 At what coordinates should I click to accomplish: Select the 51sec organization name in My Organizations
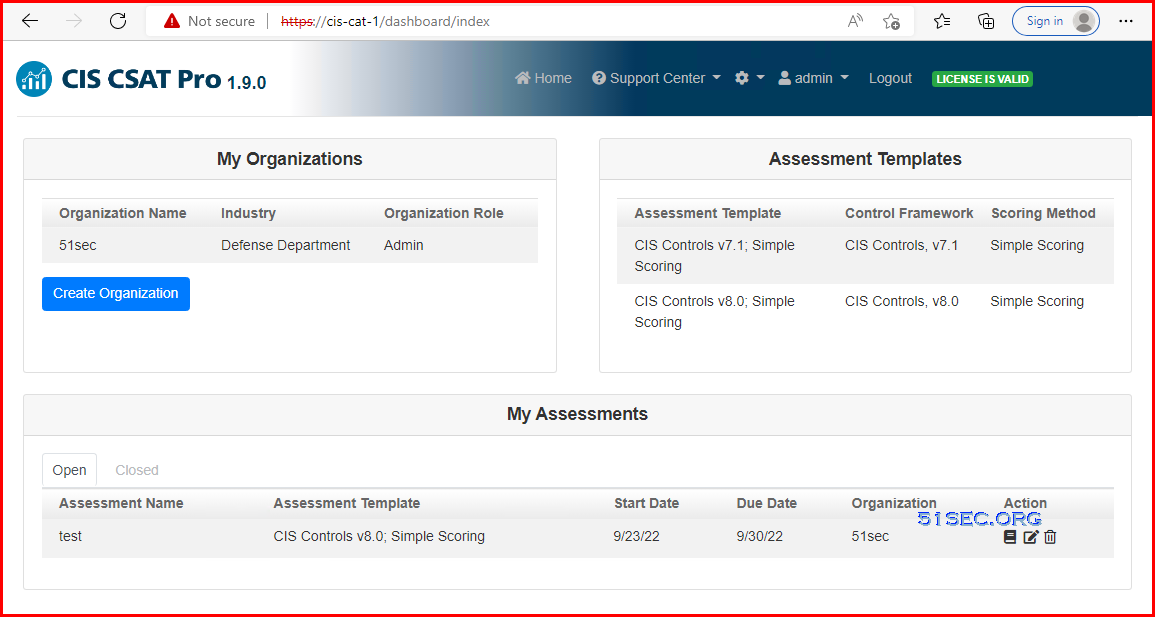tap(77, 245)
